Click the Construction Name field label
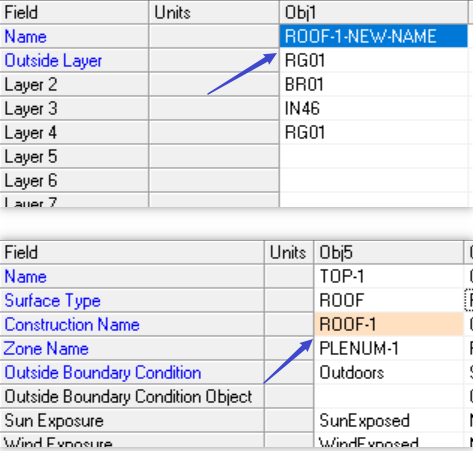This screenshot has width=473, height=451. 72,324
